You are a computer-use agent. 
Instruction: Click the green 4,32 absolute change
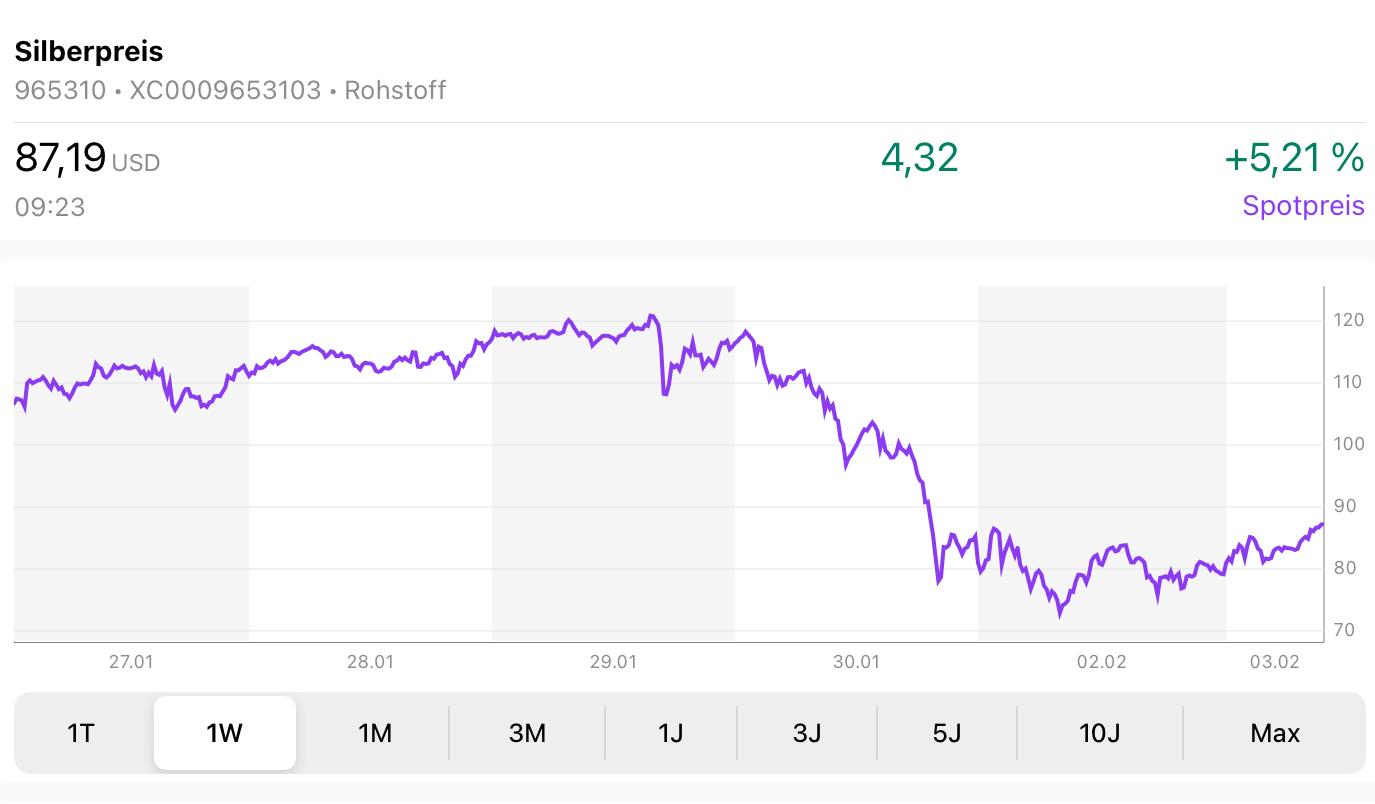[x=919, y=158]
